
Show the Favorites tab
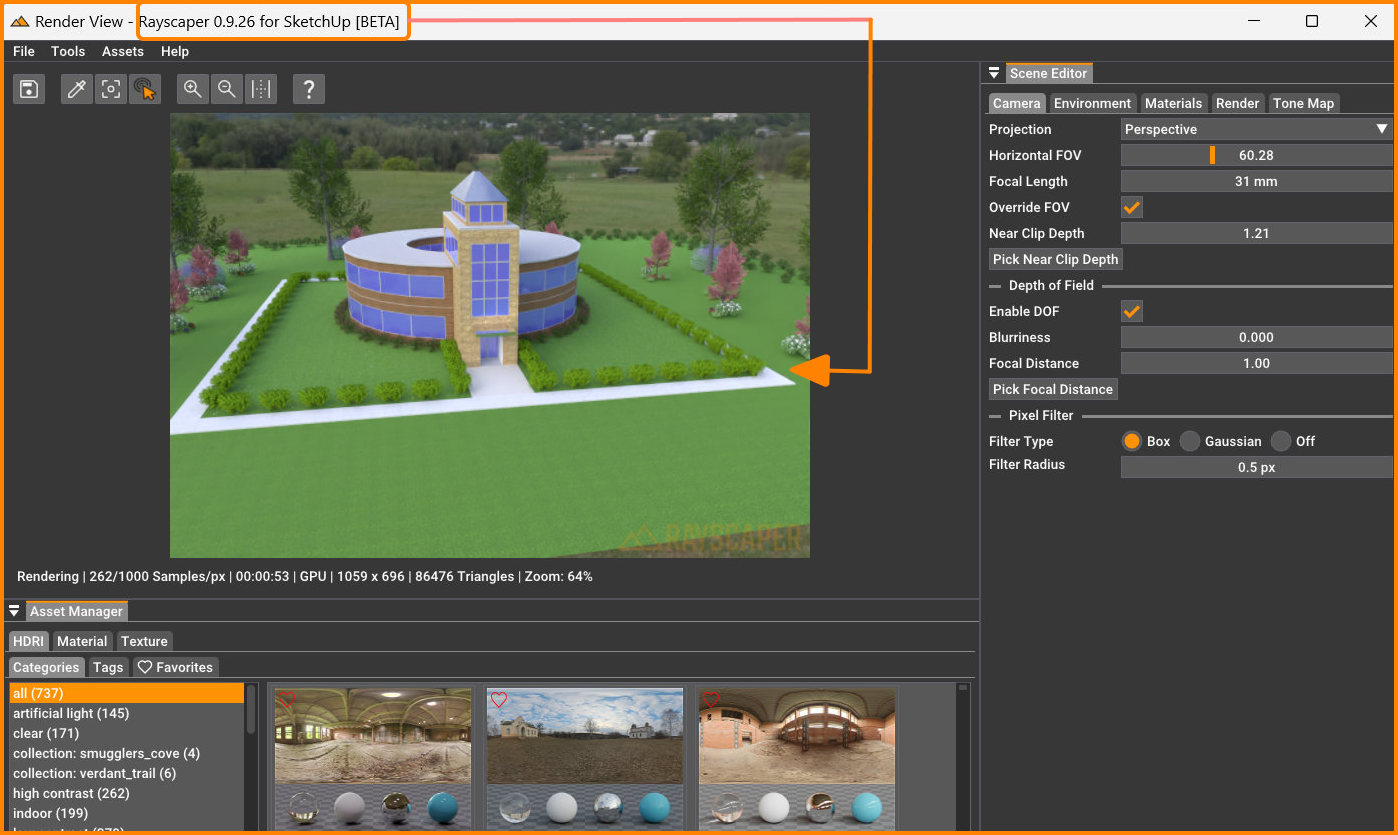click(175, 667)
